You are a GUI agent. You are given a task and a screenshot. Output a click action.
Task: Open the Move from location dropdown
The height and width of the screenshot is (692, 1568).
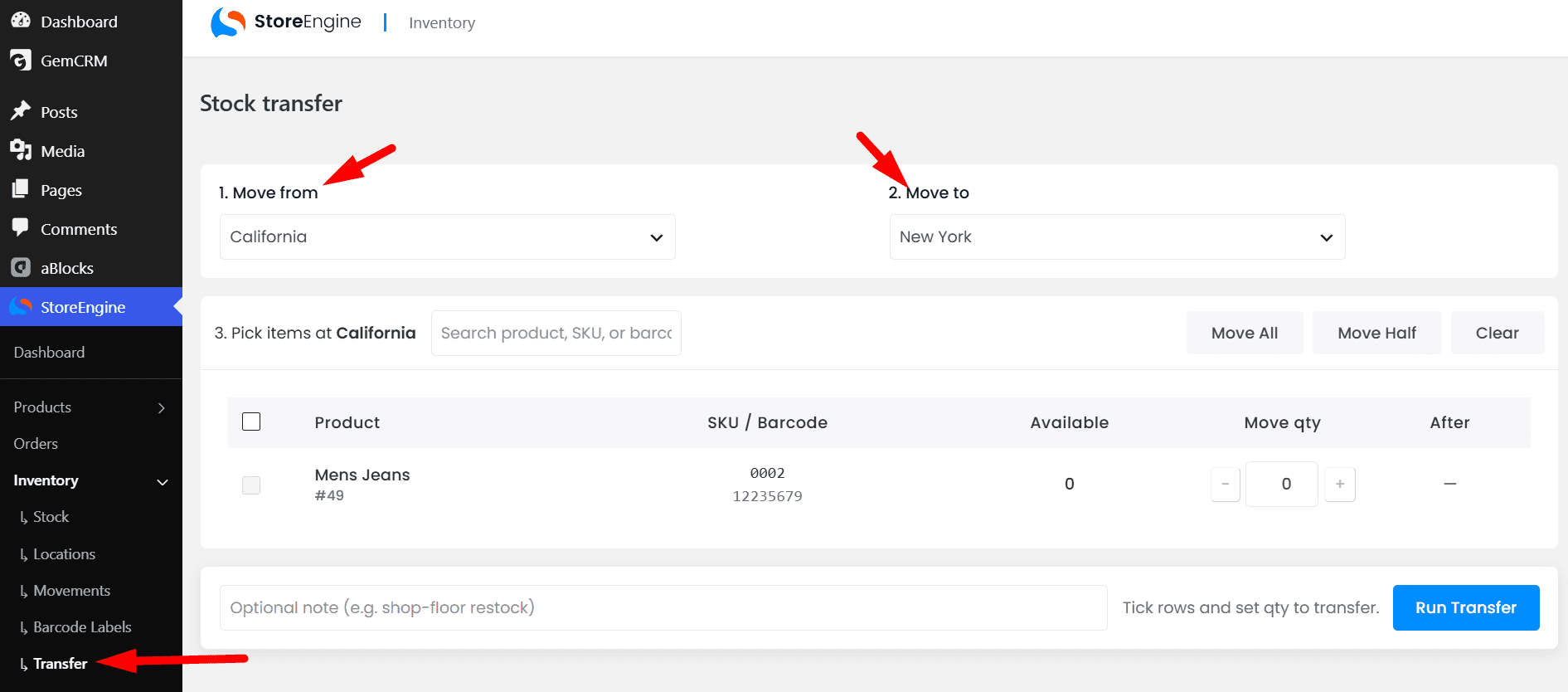448,237
